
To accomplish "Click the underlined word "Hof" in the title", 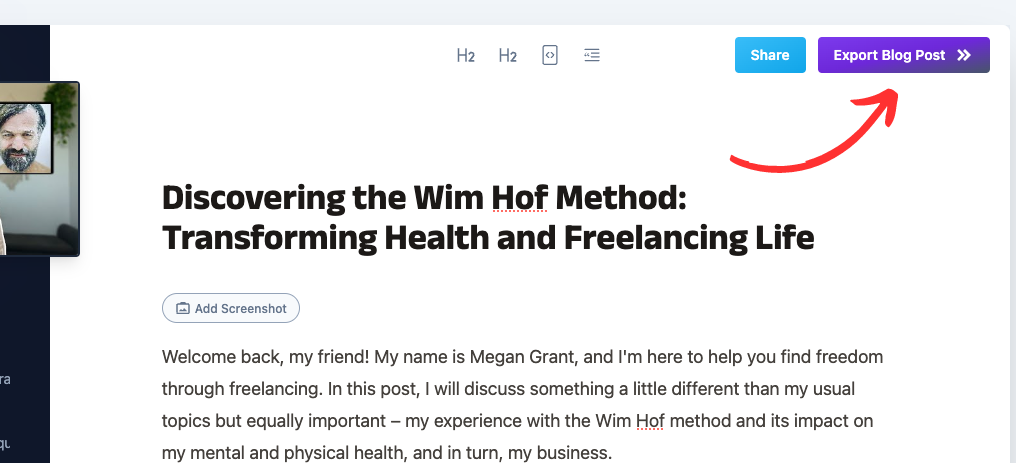I will tap(520, 199).
